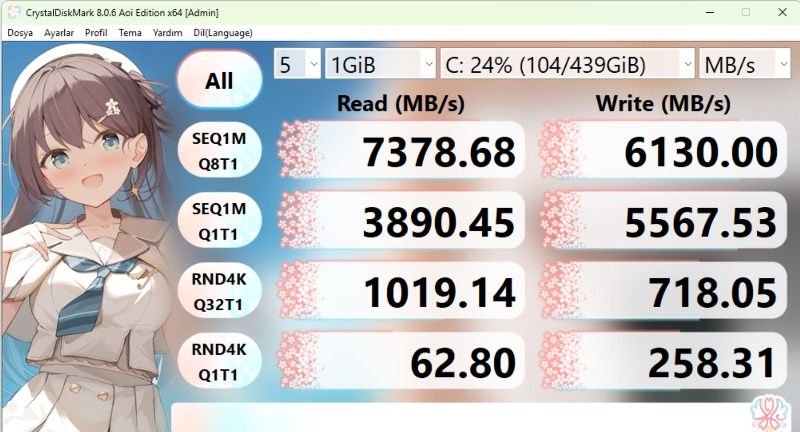
Task: Click the CrystalDiskMark app icon in title bar
Action: [x=14, y=12]
